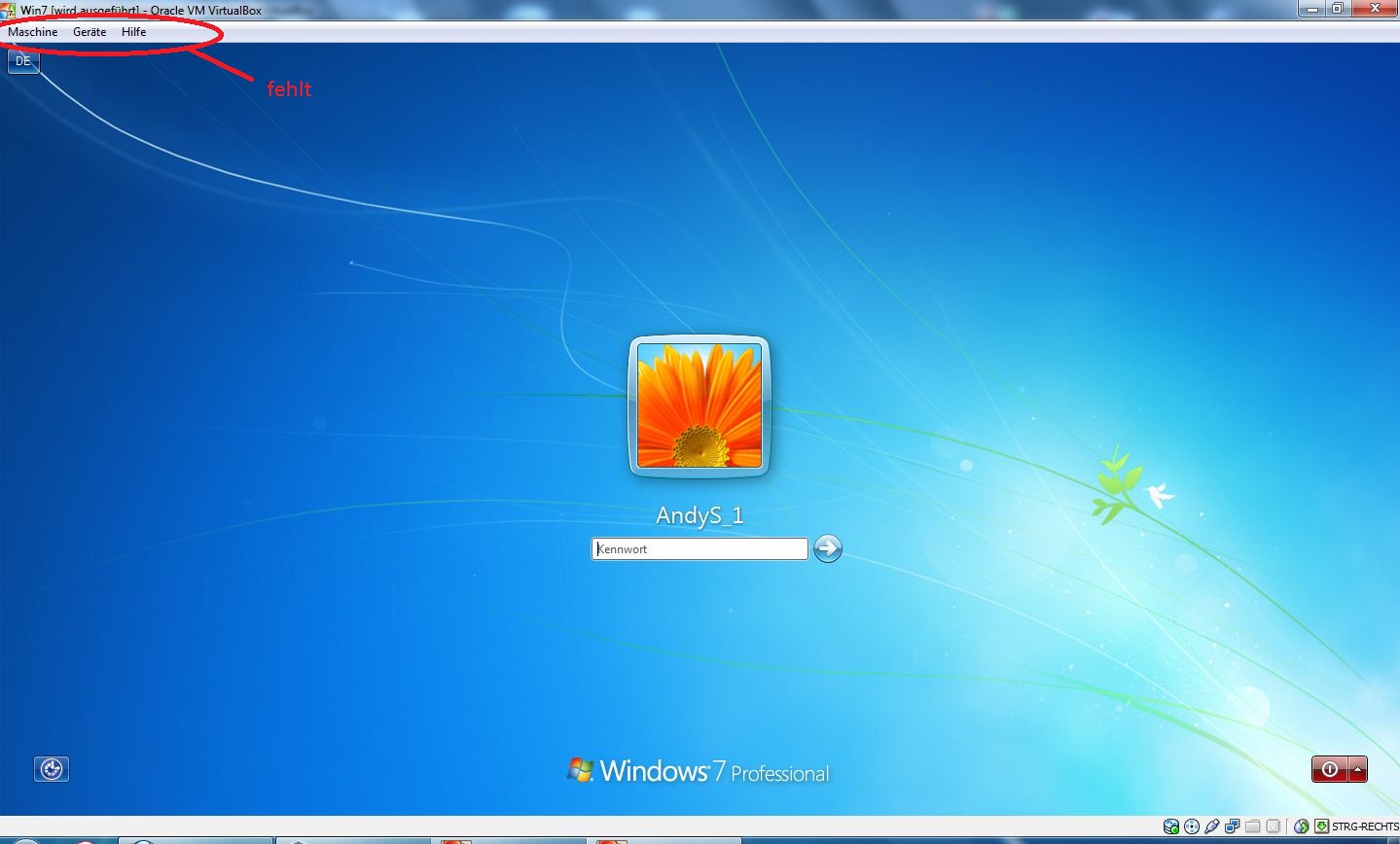Open the Hilfe menu
This screenshot has width=1400, height=844.
134,32
